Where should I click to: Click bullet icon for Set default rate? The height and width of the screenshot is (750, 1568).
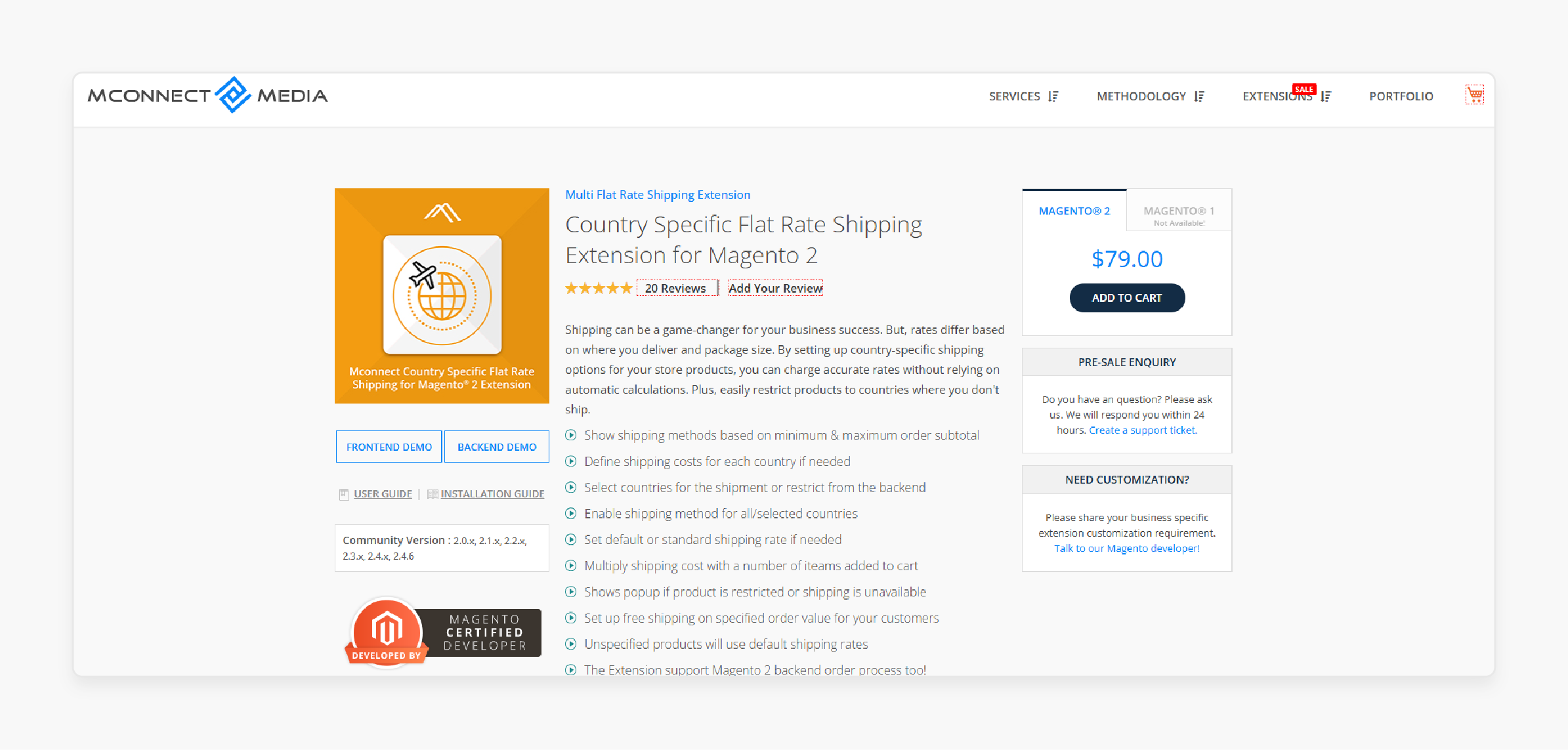coord(571,539)
